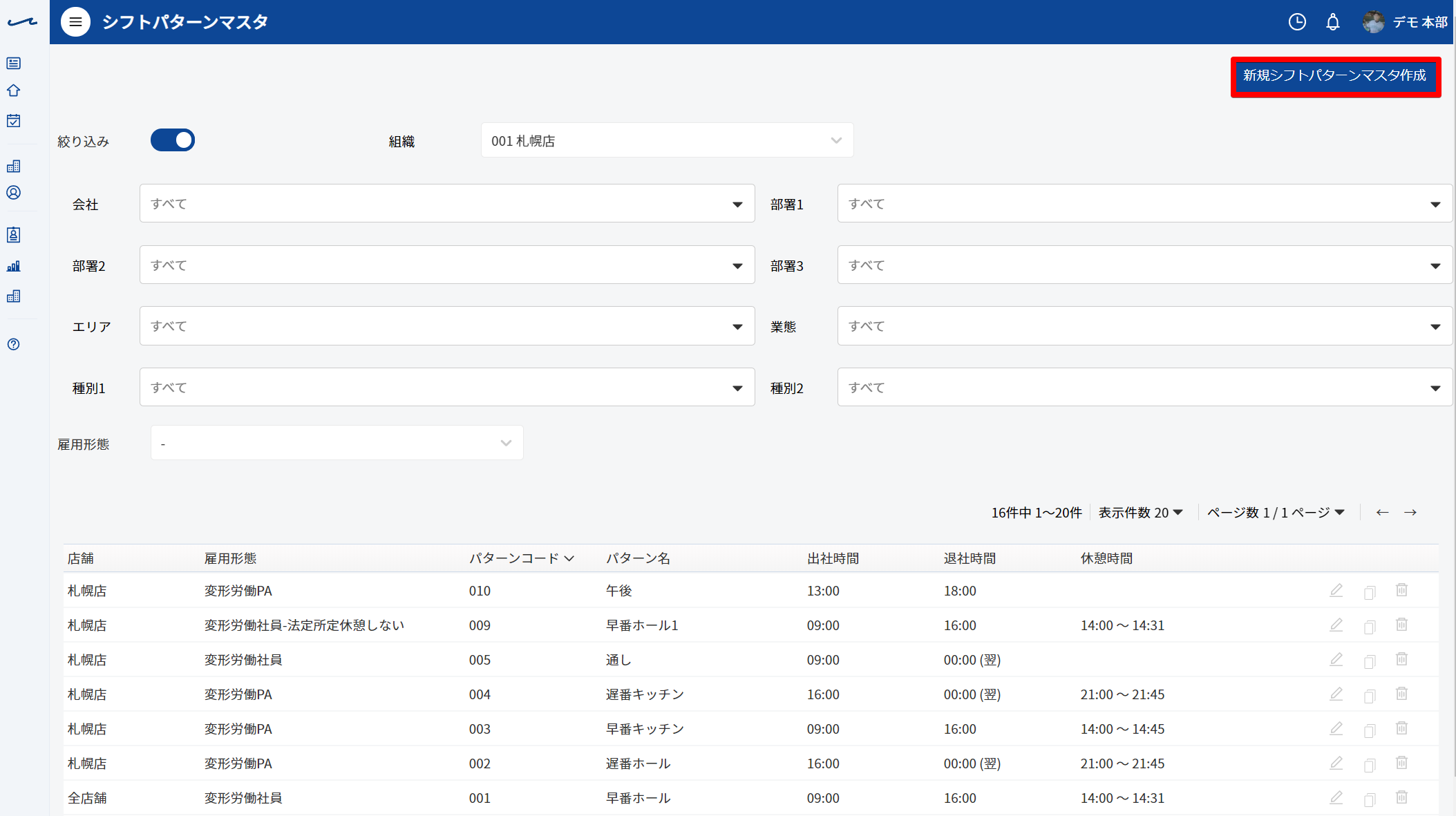
Task: Copy pattern 002 遅番ホール row
Action: coord(1370,765)
